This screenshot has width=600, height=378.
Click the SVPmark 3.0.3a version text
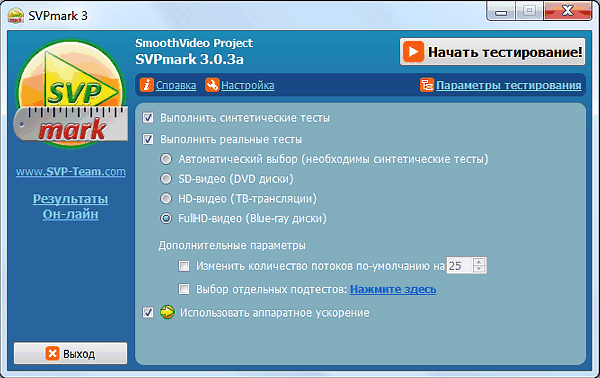pyautogui.click(x=189, y=59)
